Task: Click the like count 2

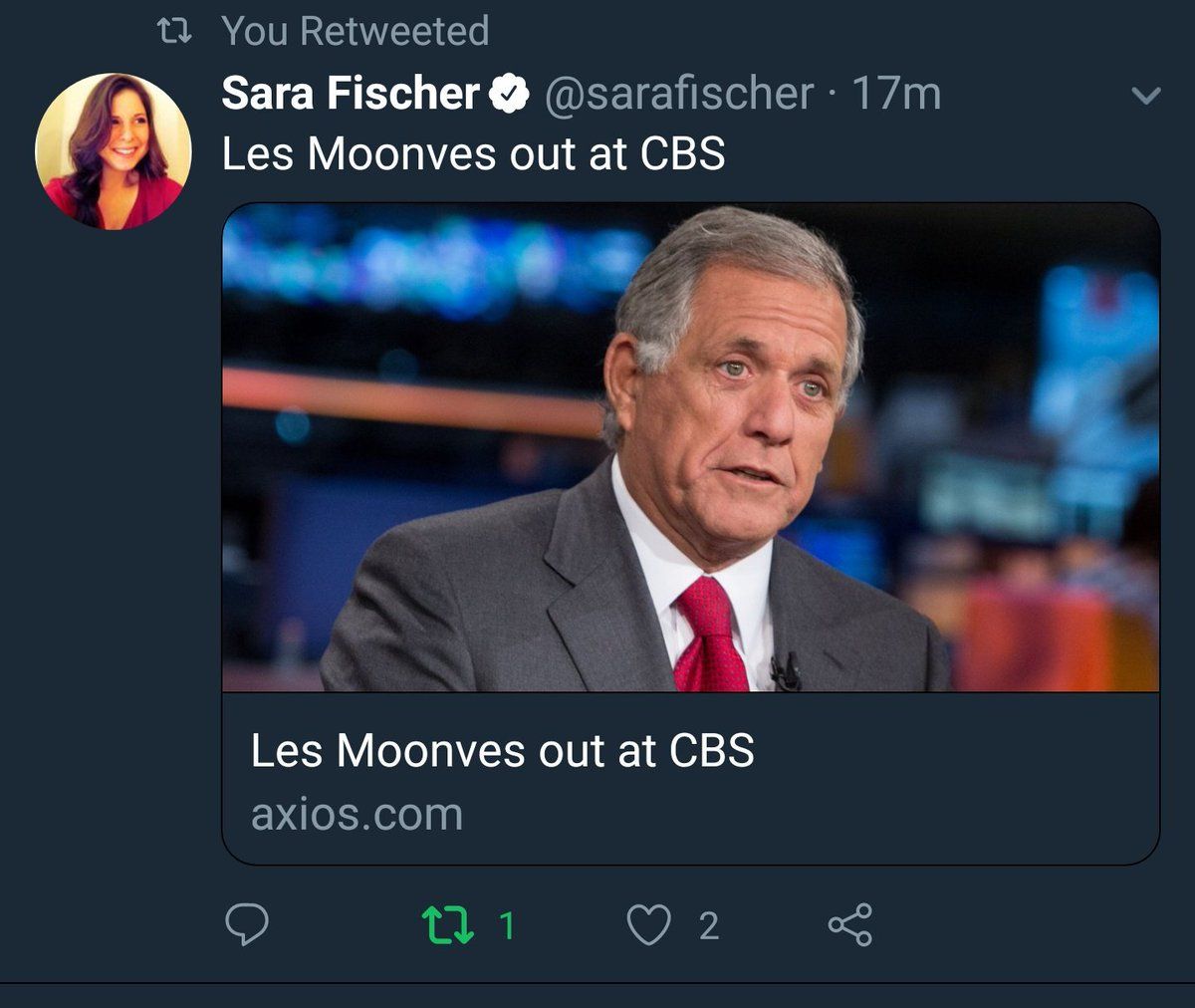Action: [x=708, y=926]
